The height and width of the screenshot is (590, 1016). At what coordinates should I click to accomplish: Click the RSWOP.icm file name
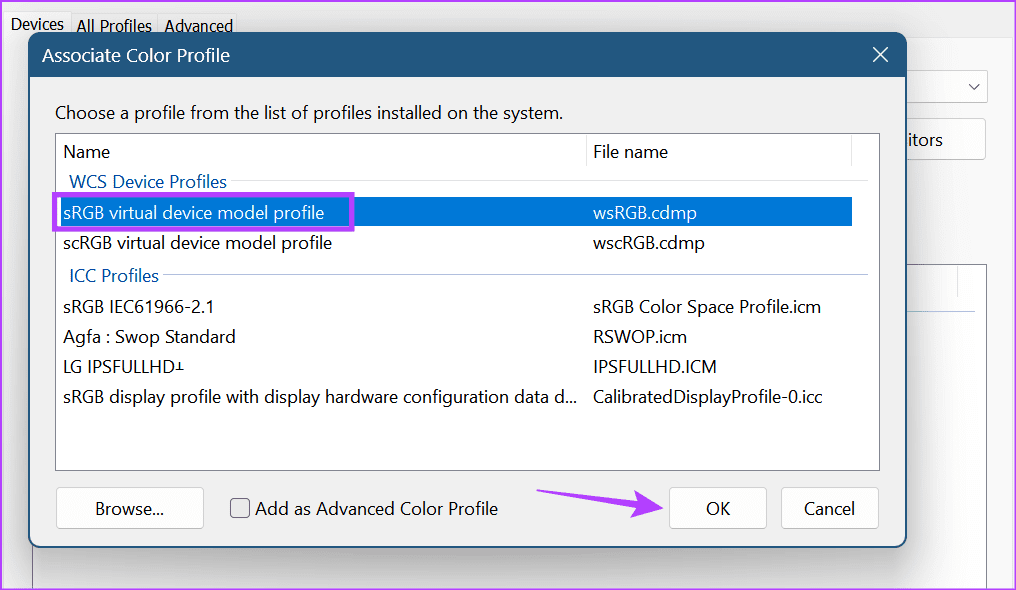(640, 337)
